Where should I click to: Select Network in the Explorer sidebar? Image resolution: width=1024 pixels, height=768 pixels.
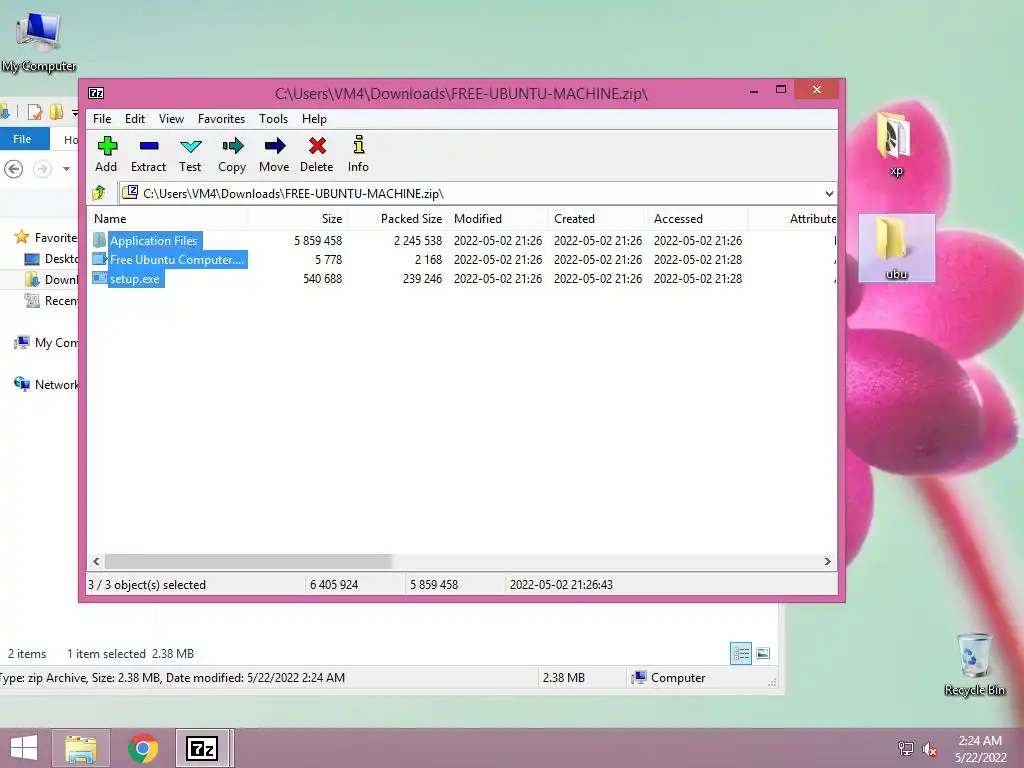point(46,385)
